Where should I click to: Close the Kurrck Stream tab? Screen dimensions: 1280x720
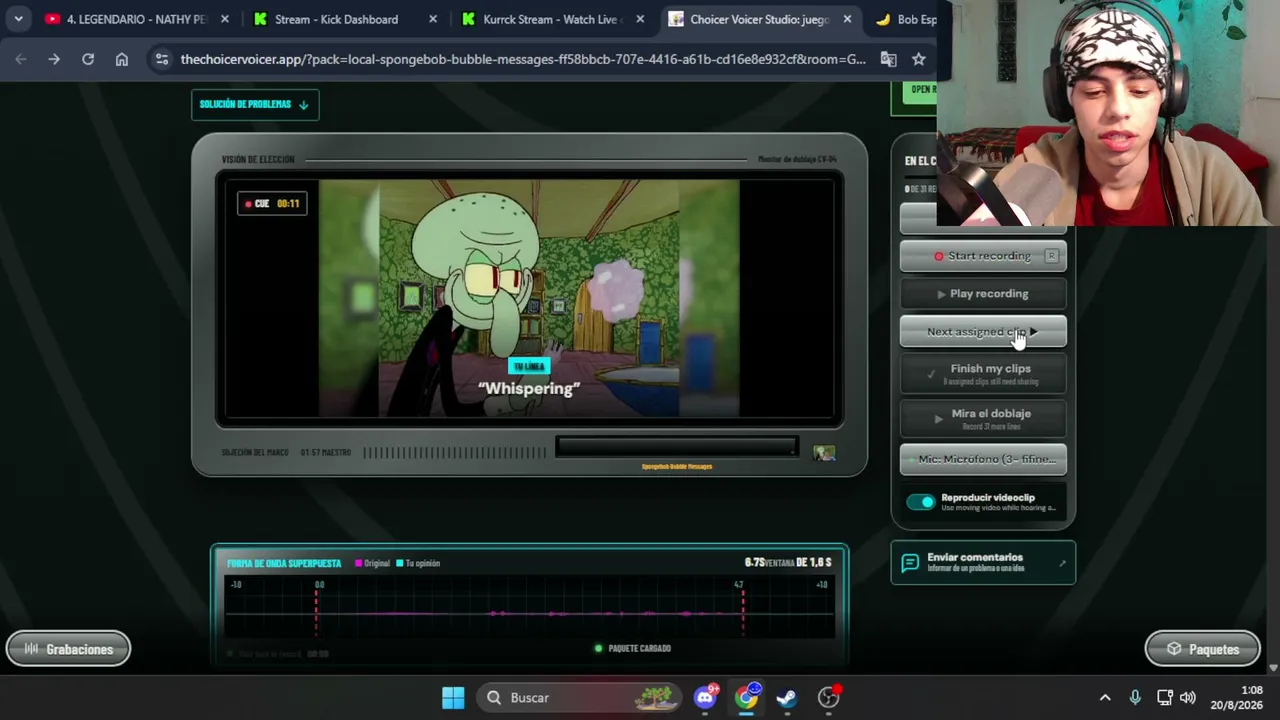(640, 19)
